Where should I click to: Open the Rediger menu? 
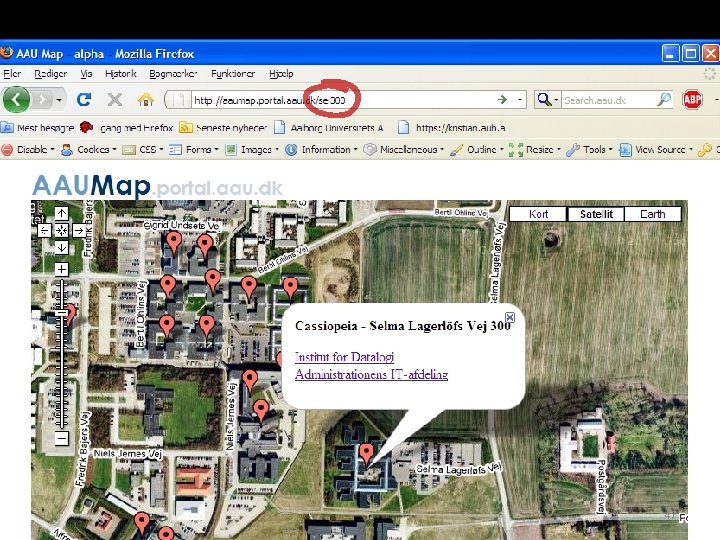click(x=51, y=73)
